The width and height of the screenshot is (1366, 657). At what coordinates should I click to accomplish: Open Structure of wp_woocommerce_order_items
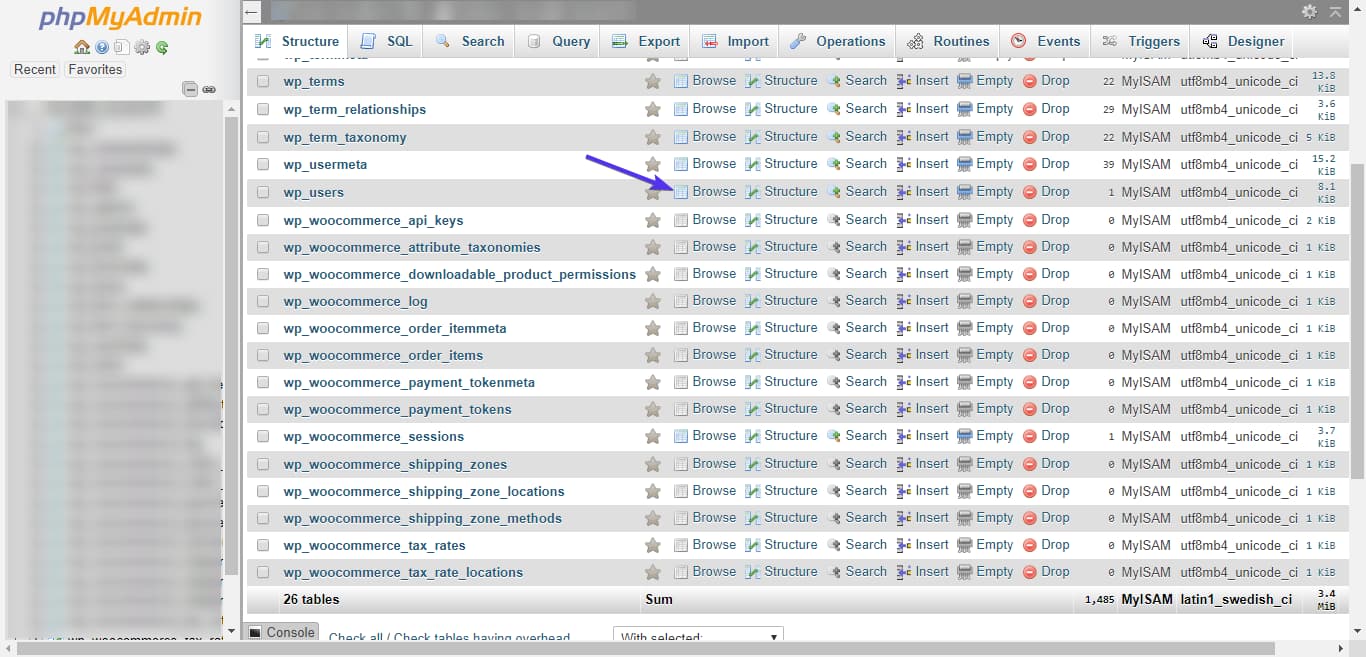coord(790,354)
